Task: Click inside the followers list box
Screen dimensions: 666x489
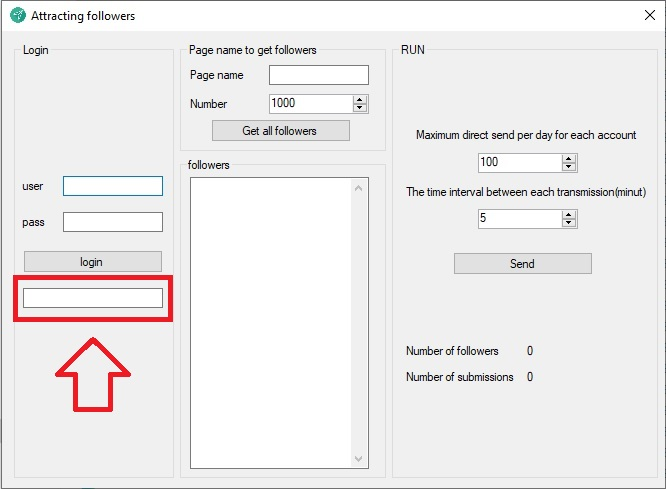Action: point(270,320)
